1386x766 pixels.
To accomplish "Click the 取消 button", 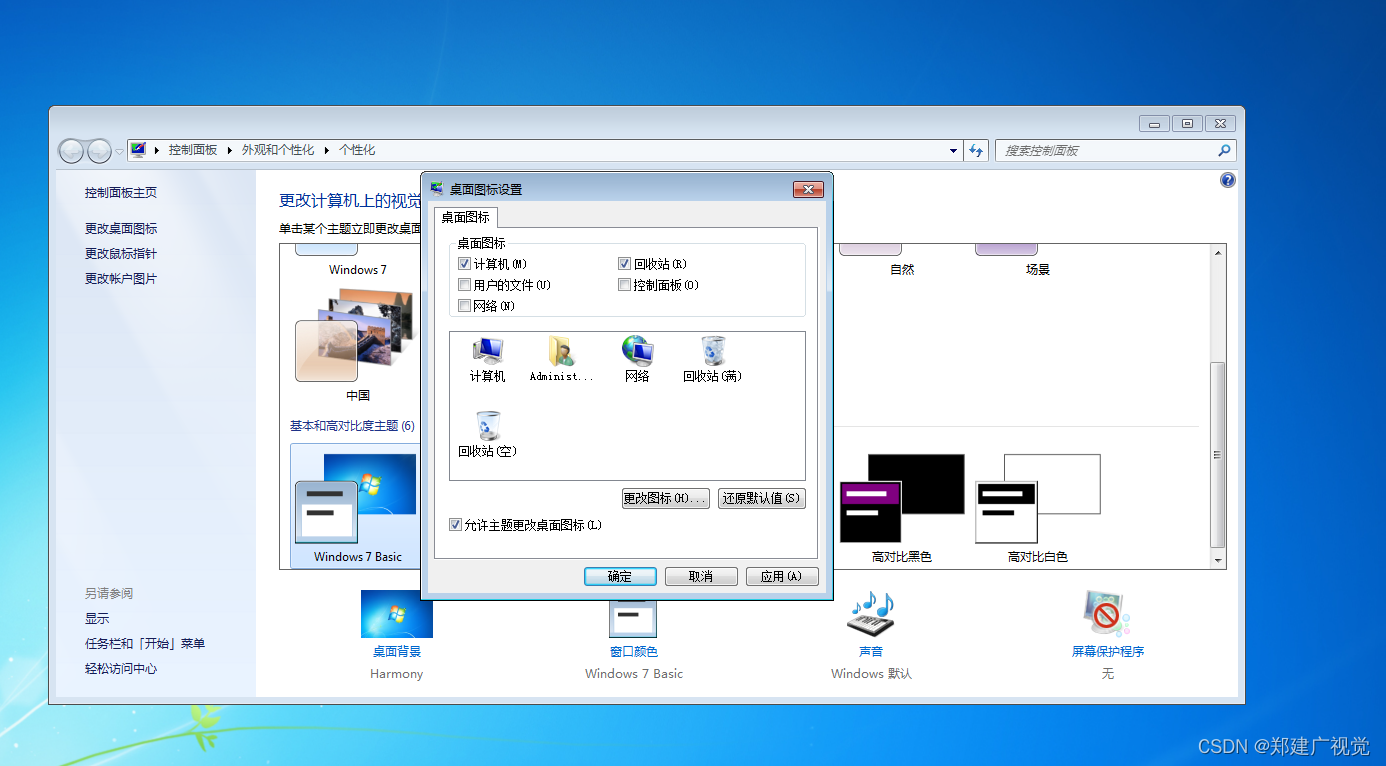I will [x=701, y=577].
